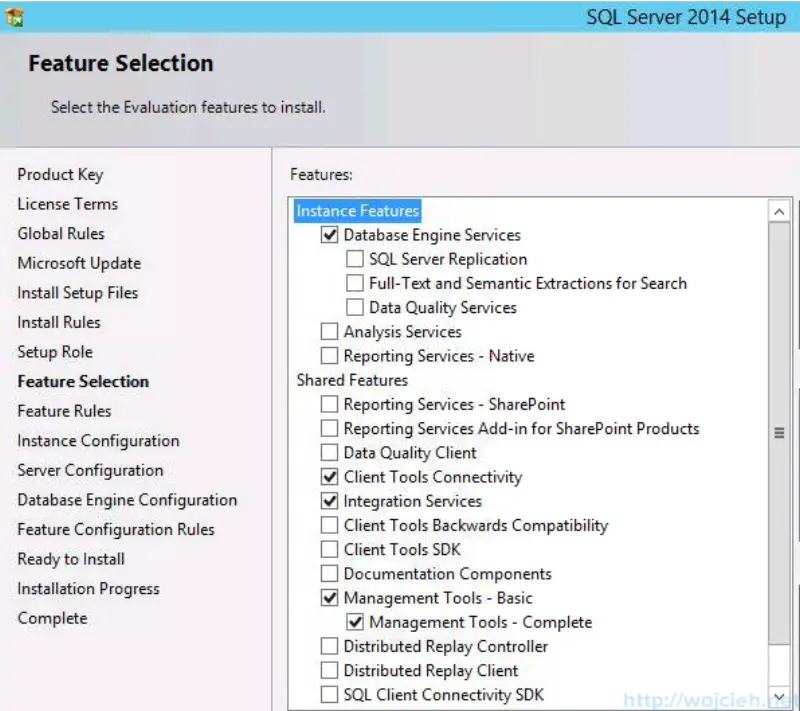800x711 pixels.
Task: Check Client Tools Backwards Compatibility
Action: click(x=330, y=525)
